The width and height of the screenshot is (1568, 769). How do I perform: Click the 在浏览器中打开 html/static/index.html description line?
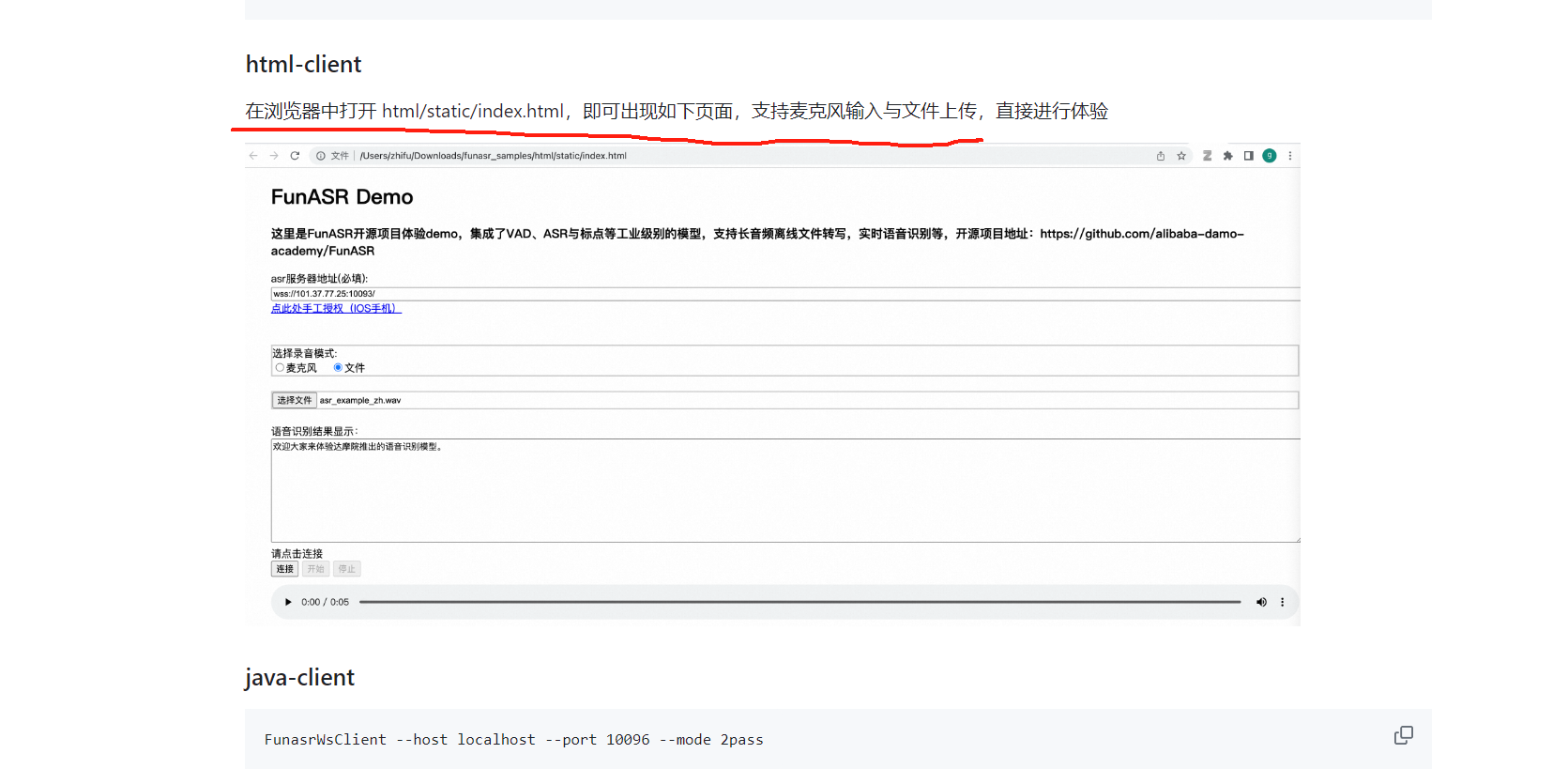[x=677, y=111]
